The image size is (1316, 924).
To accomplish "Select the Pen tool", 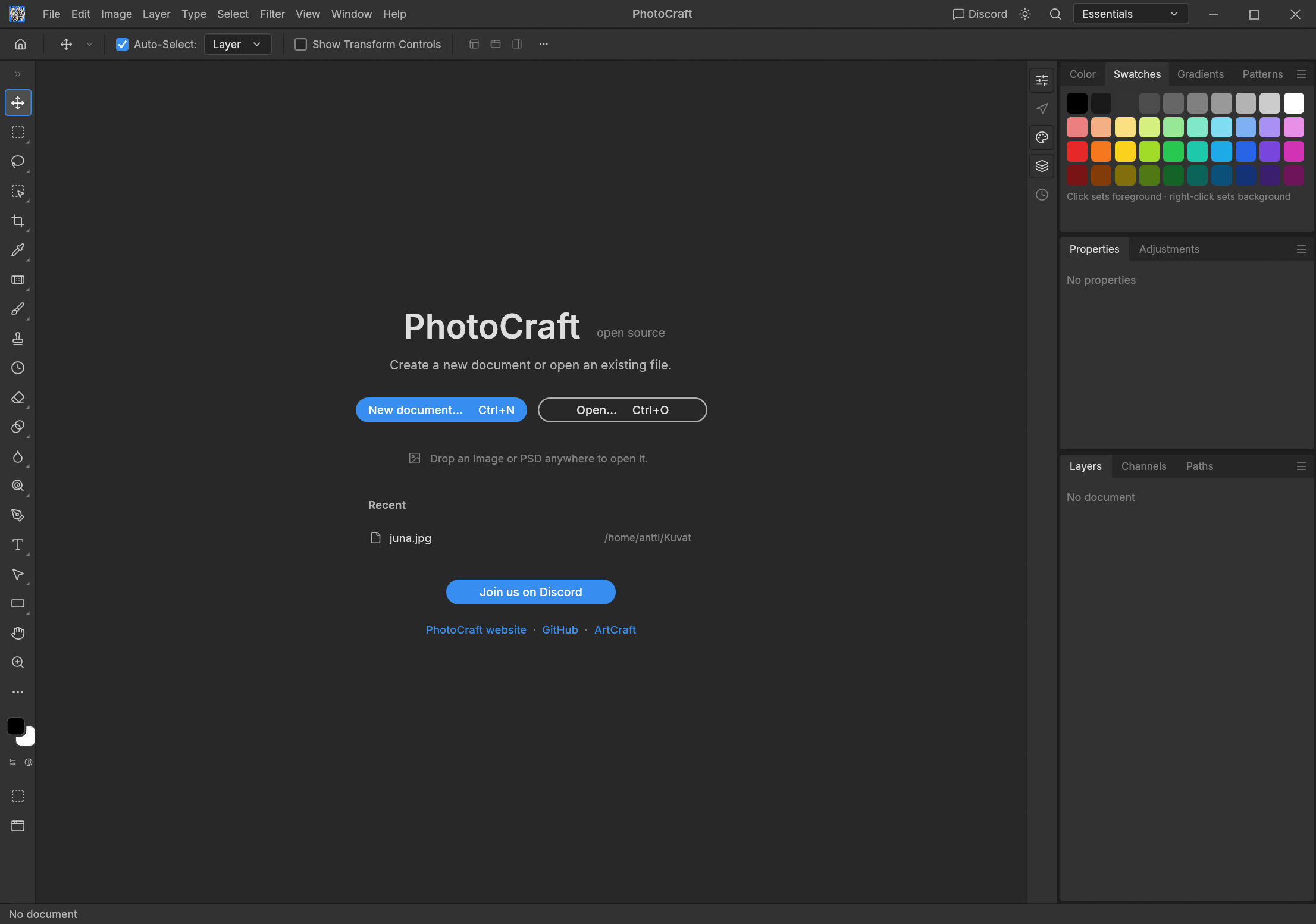I will [x=18, y=515].
